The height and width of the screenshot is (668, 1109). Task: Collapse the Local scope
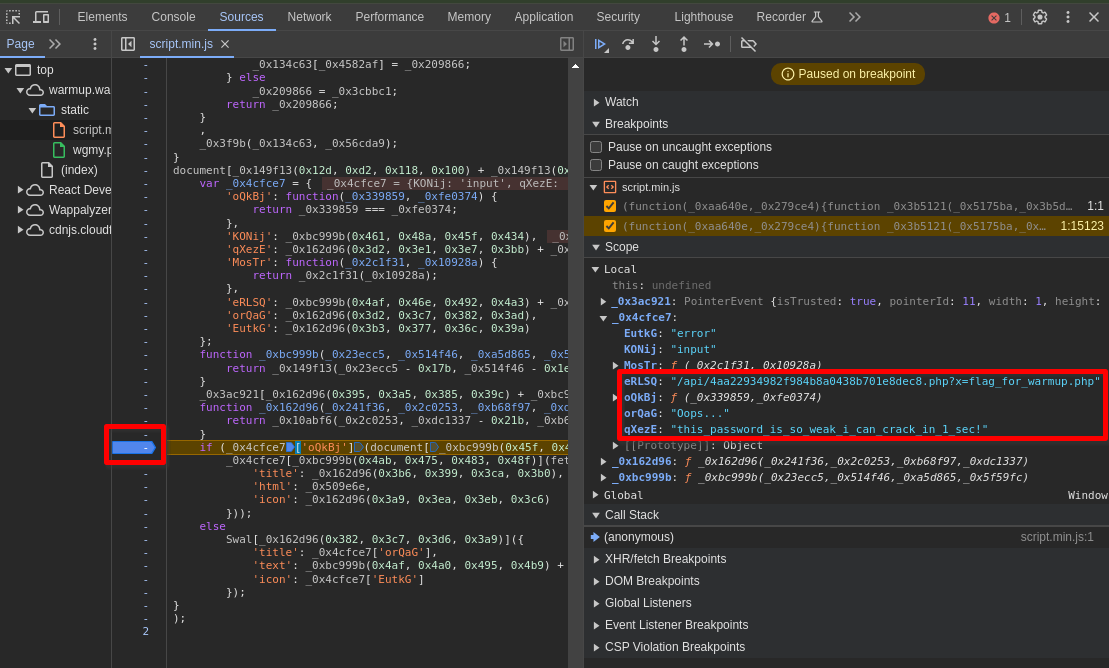point(596,270)
